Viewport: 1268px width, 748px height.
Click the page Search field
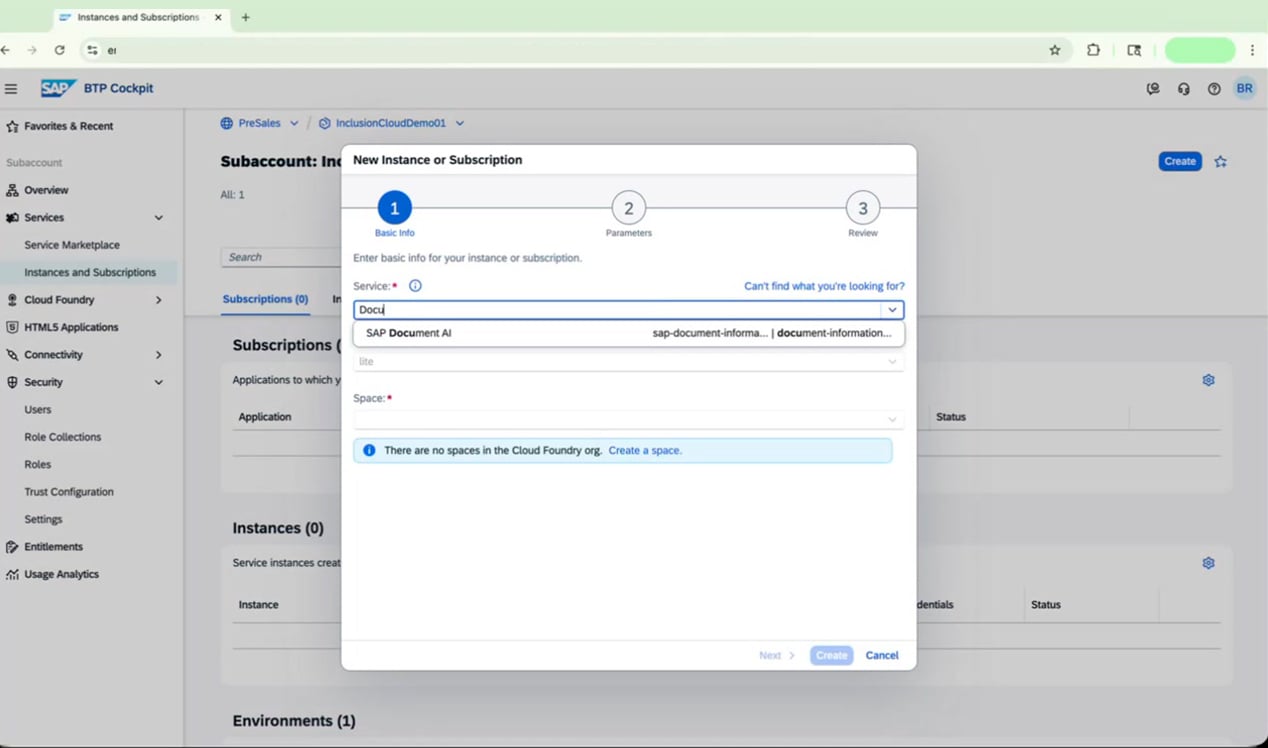pyautogui.click(x=282, y=257)
